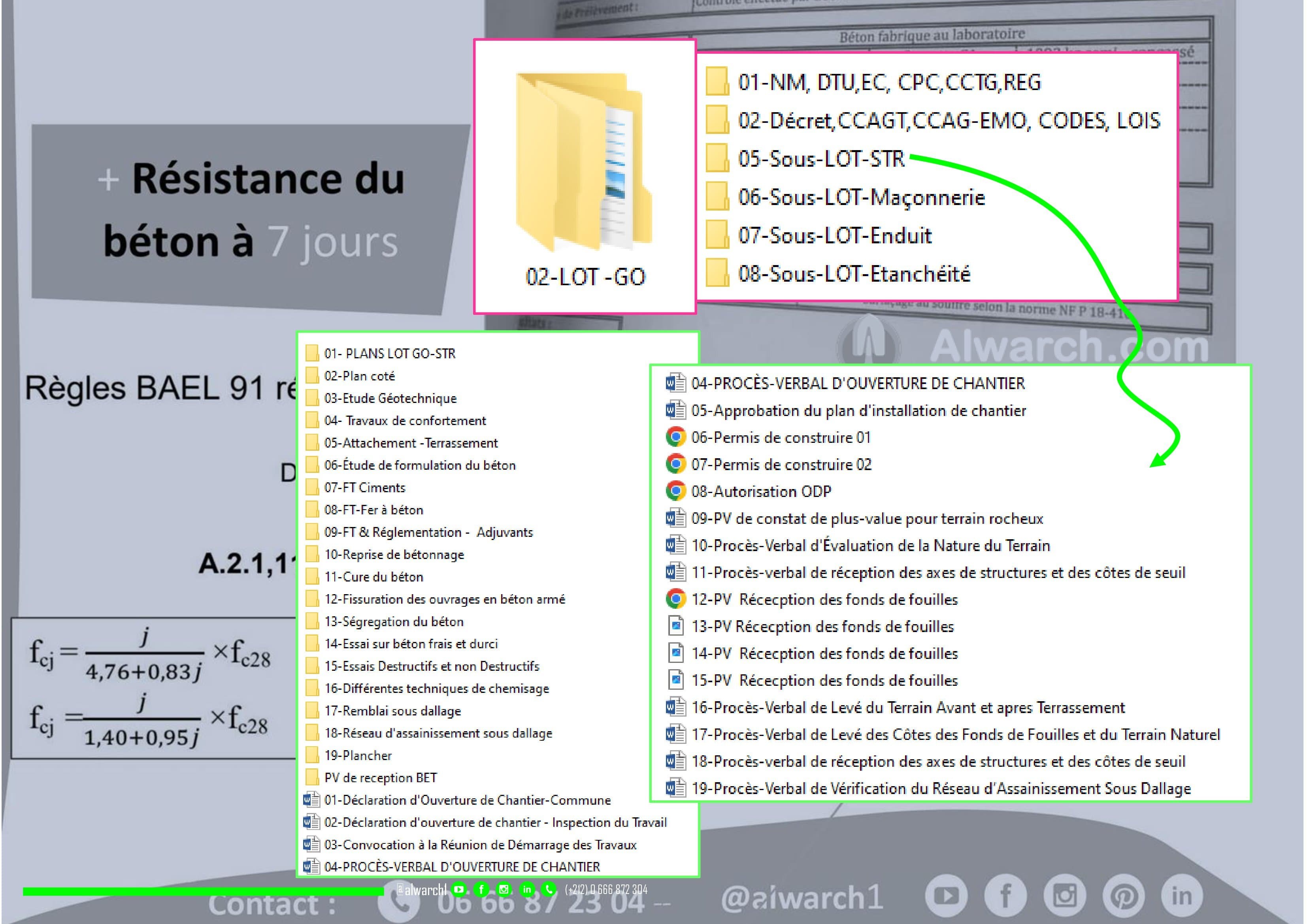The width and height of the screenshot is (1307, 924).
Task: Select '09-FT & Réglementation - Adjuvants' folder
Action: click(x=429, y=532)
